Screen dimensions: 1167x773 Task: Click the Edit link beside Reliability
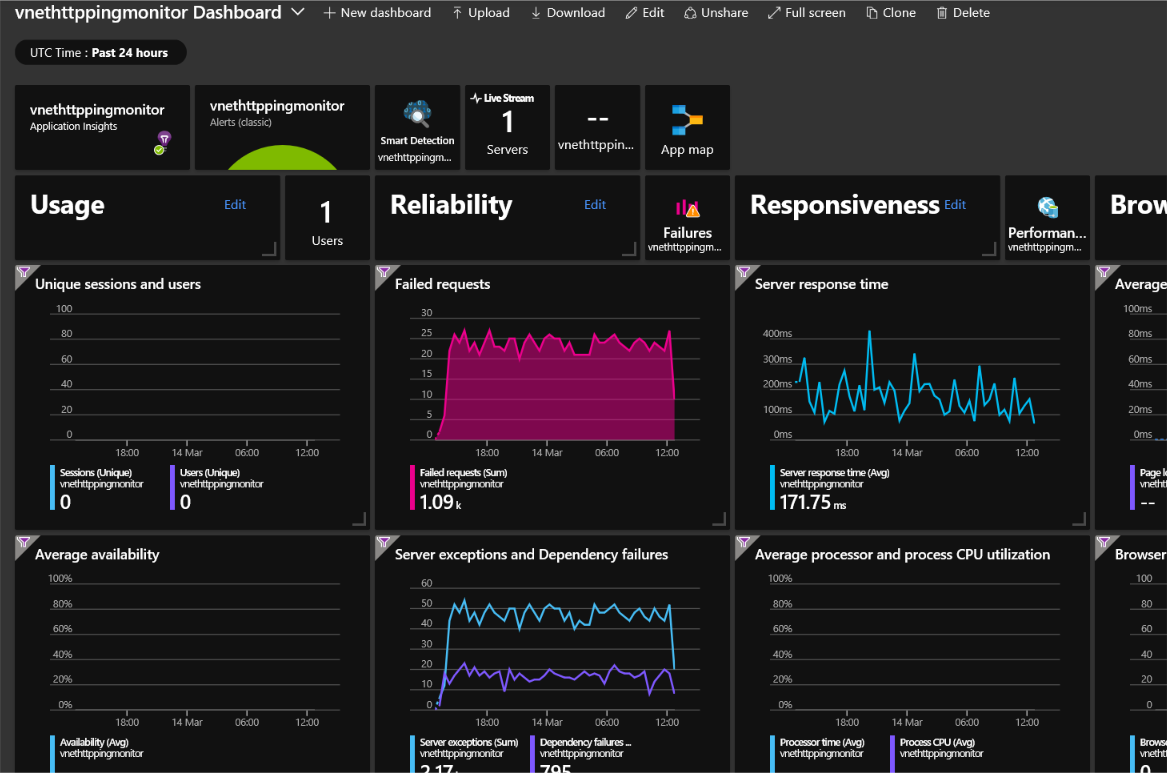595,205
